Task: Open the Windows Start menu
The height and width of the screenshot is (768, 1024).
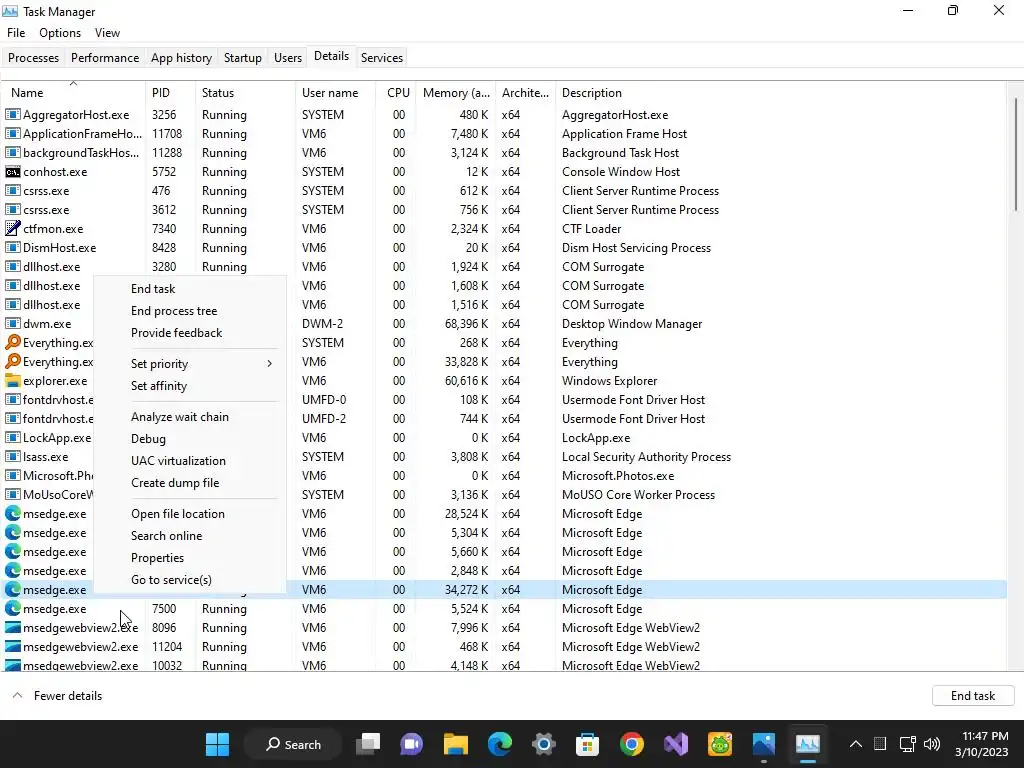Action: coord(217,744)
